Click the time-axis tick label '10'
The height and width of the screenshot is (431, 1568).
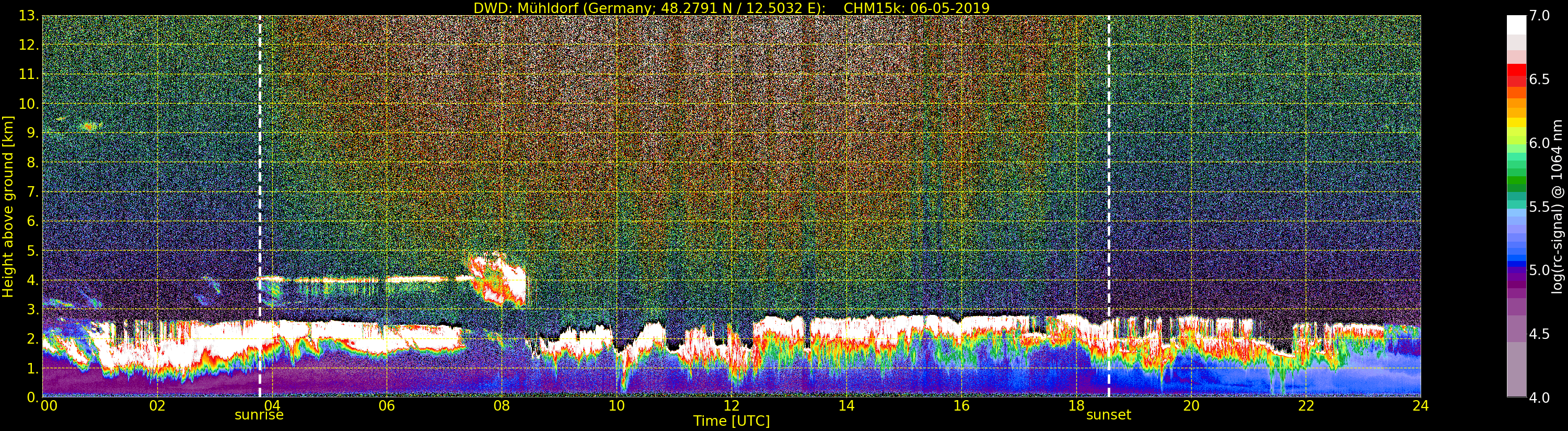point(617,406)
